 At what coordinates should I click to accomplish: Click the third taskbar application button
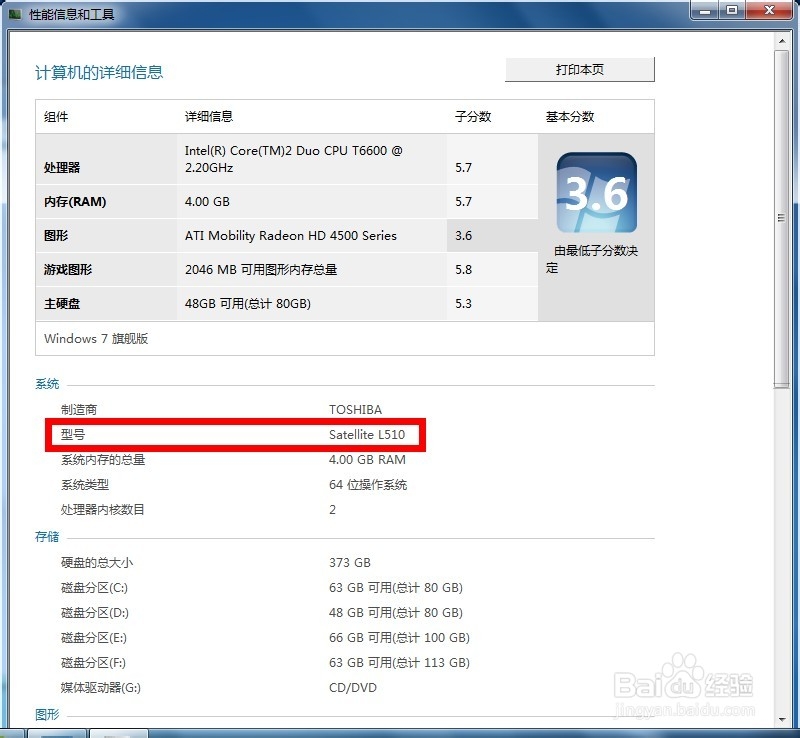tap(120, 731)
